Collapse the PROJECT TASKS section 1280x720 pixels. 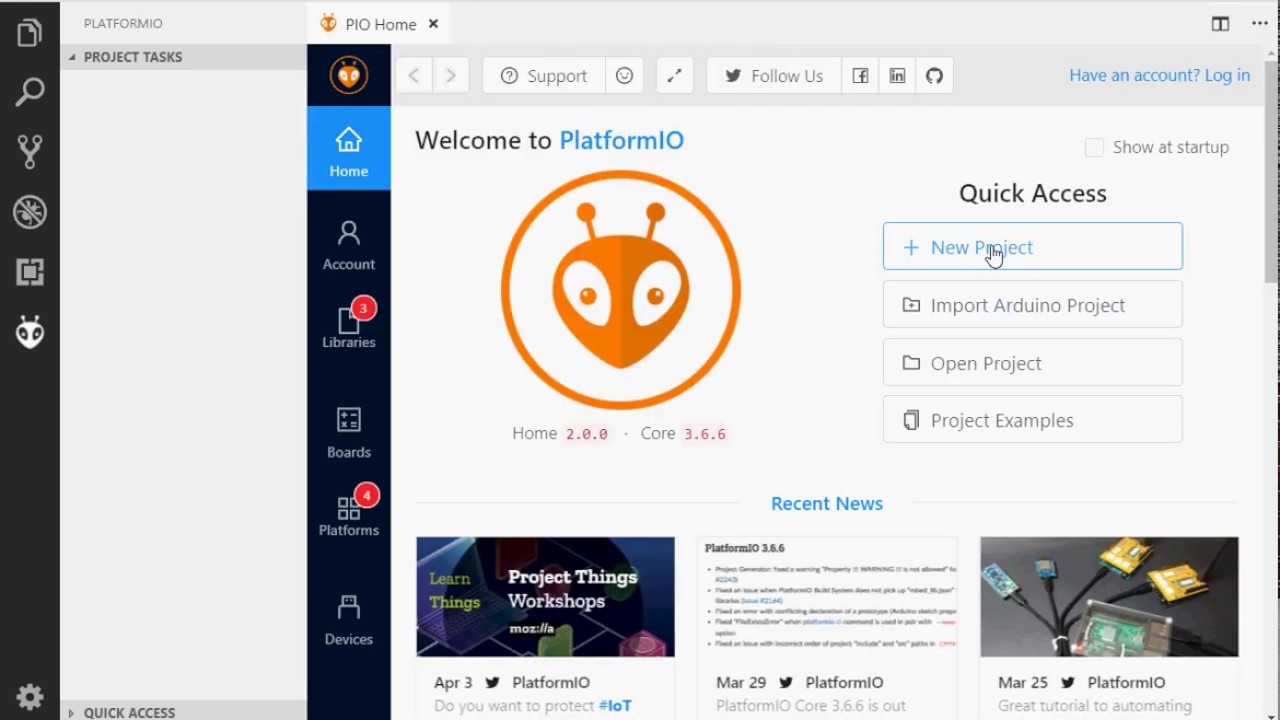coord(183,57)
